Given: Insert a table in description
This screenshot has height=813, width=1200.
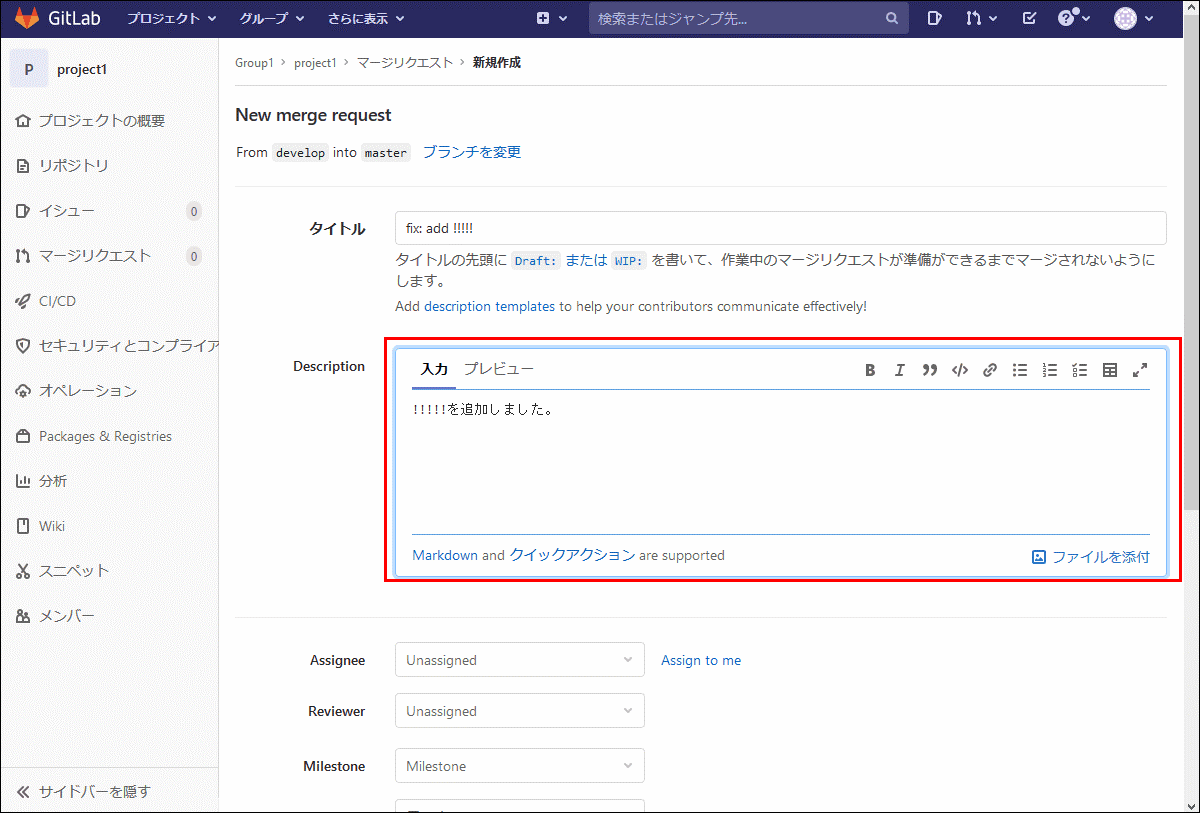Looking at the screenshot, I should (x=1109, y=370).
